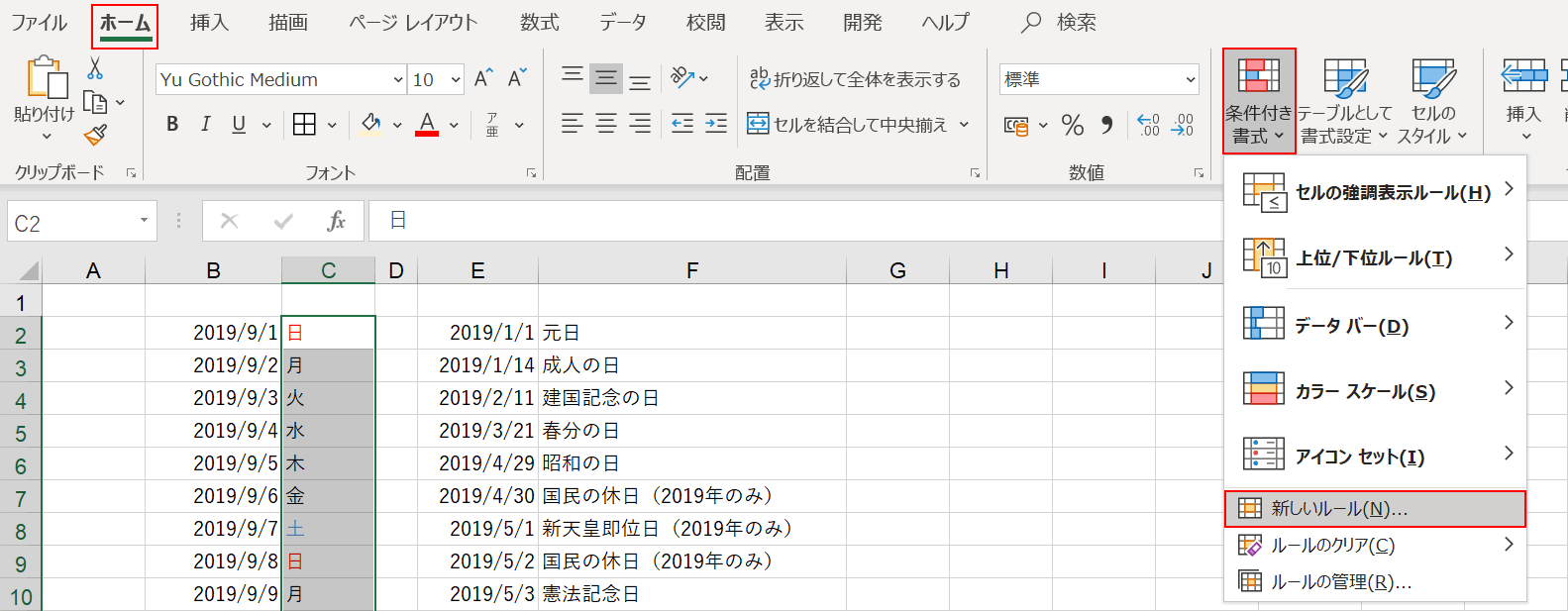The width and height of the screenshot is (1568, 611).
Task: Open the 標準 number format dropdown
Action: (1191, 80)
